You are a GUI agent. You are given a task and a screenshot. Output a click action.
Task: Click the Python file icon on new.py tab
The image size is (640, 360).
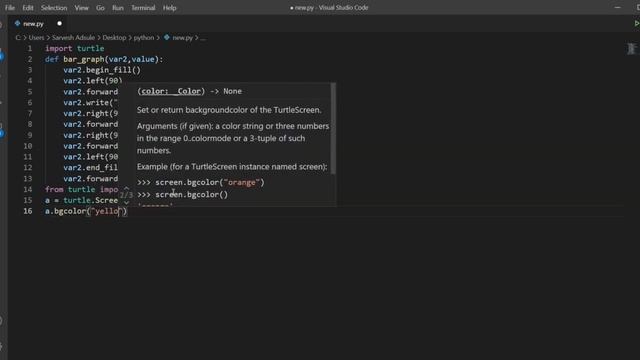17,24
